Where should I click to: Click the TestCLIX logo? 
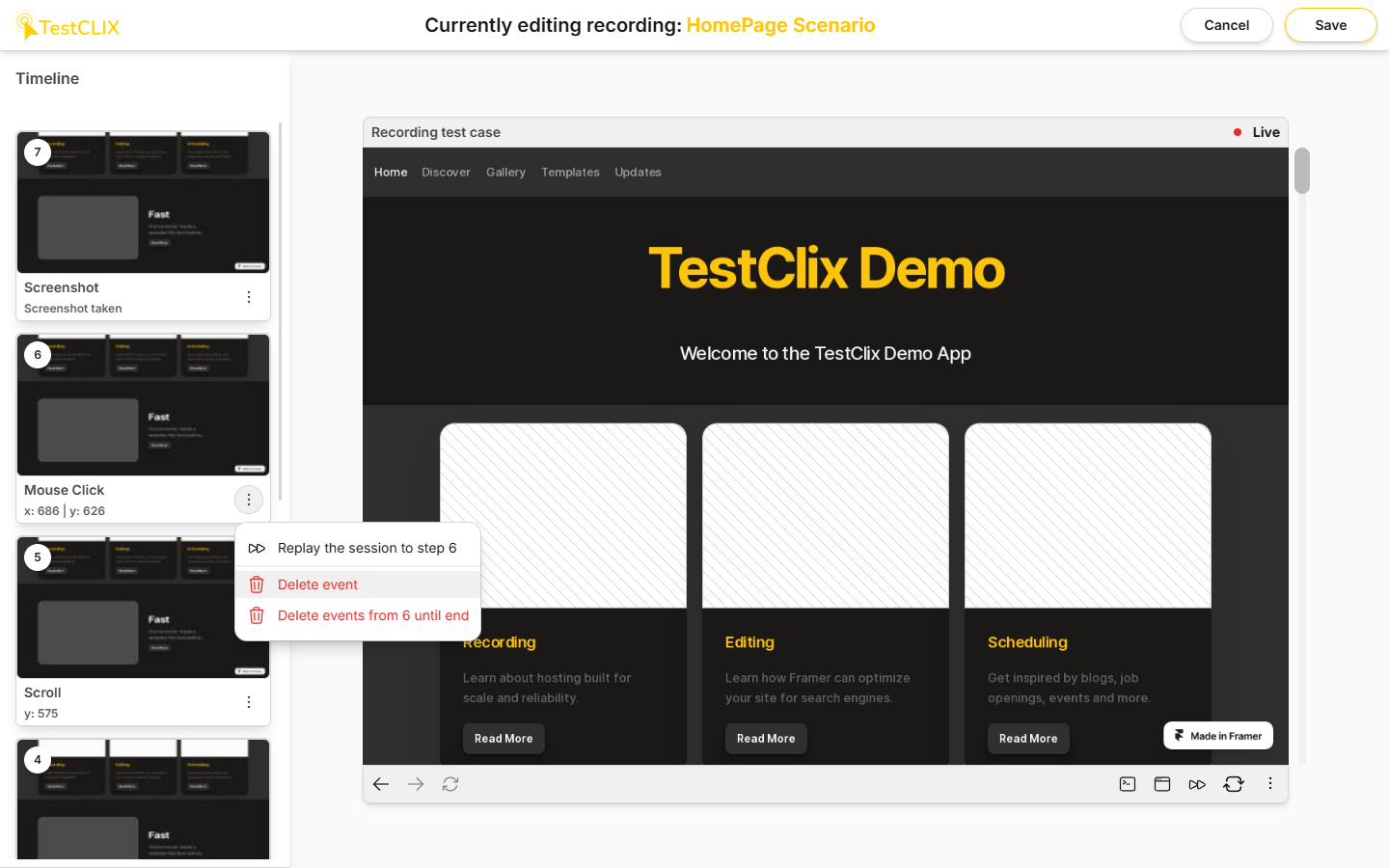[x=68, y=26]
